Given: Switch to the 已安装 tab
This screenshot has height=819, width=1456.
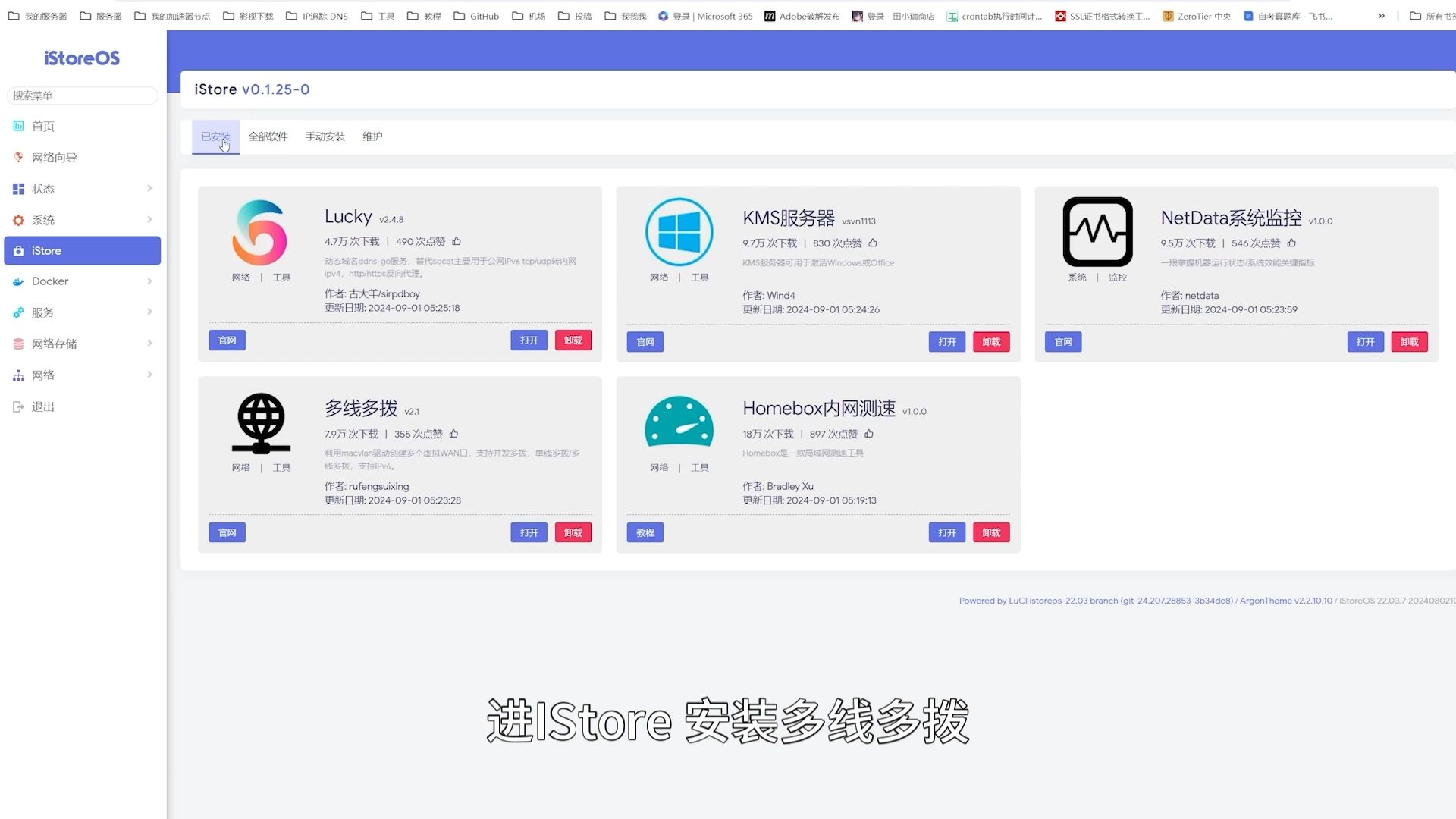Looking at the screenshot, I should [215, 136].
